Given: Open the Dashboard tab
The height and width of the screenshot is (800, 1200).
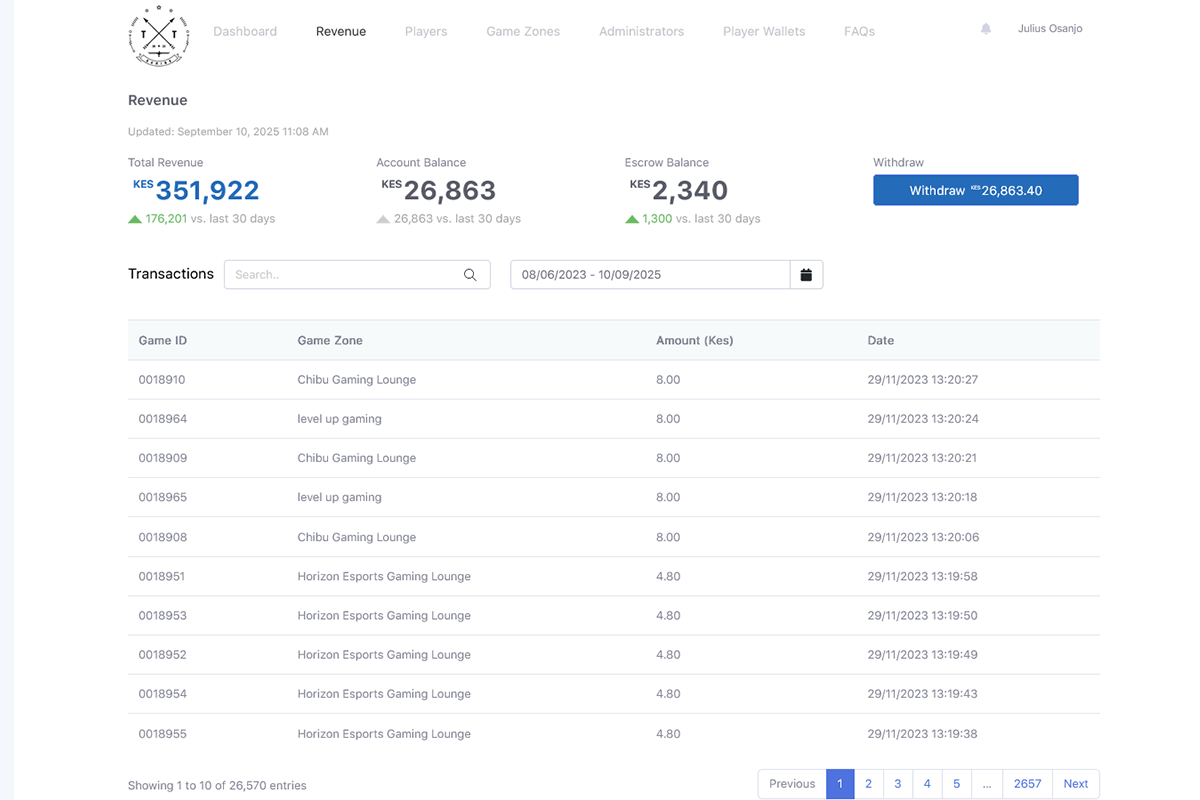Looking at the screenshot, I should click(245, 32).
